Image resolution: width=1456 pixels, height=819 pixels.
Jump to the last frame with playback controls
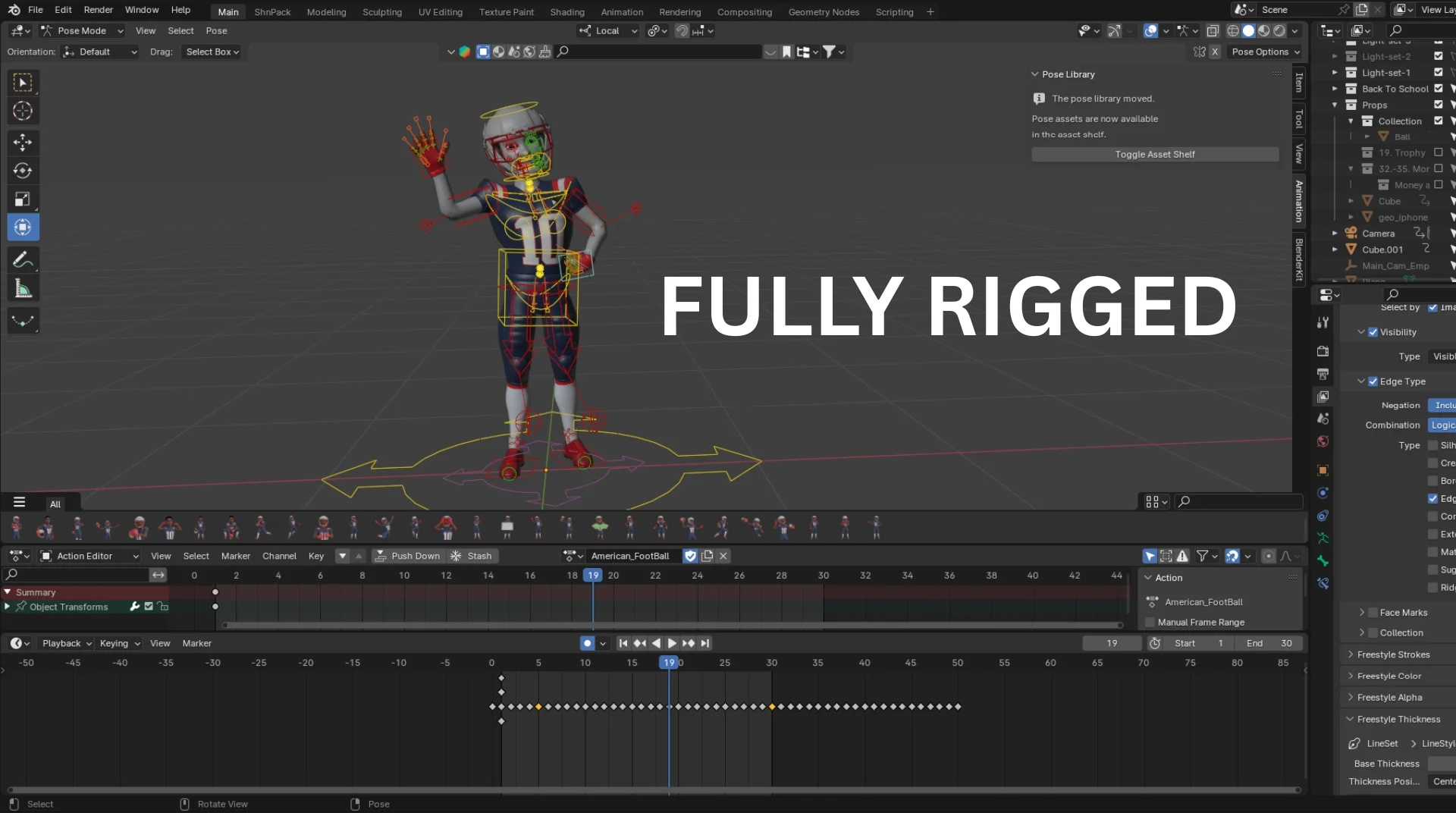[704, 643]
